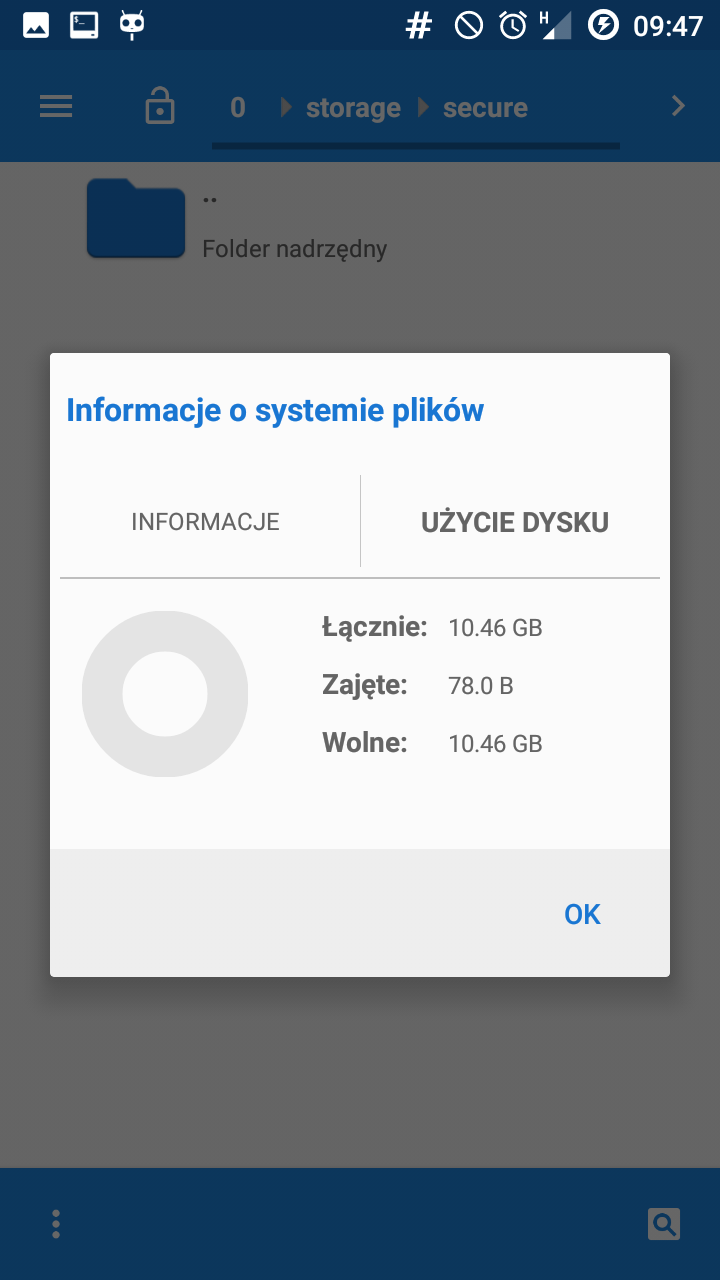Expand breadcrumb with right chevron arrow
This screenshot has height=1280, width=720.
coord(679,106)
